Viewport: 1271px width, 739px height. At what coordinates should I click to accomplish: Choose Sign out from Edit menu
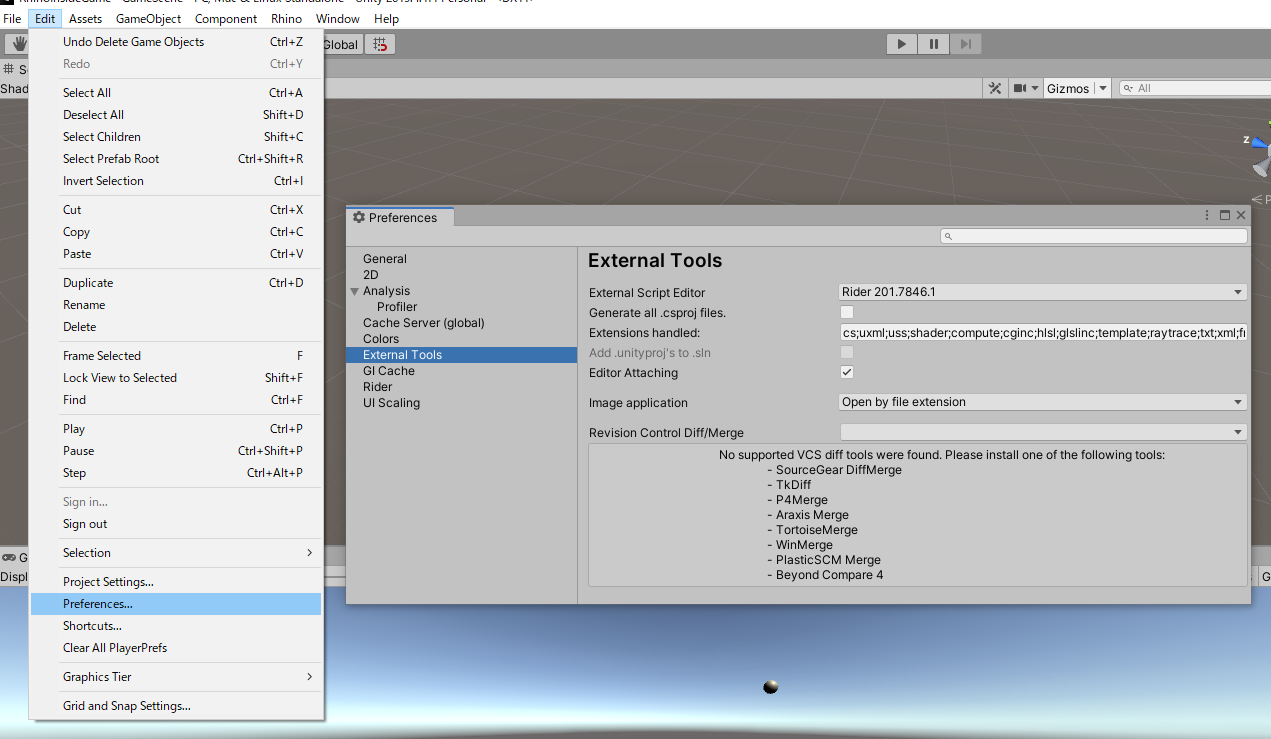tap(176, 524)
